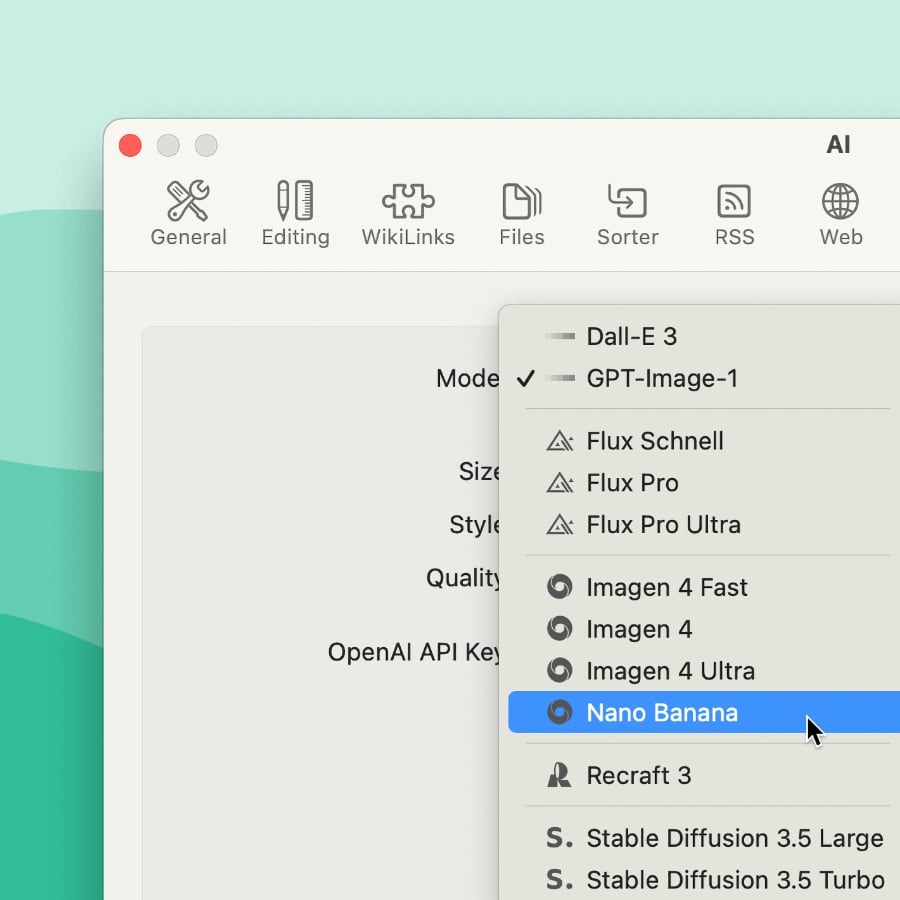Select the highlighted Nano Banana model
This screenshot has height=900, width=900.
662,713
